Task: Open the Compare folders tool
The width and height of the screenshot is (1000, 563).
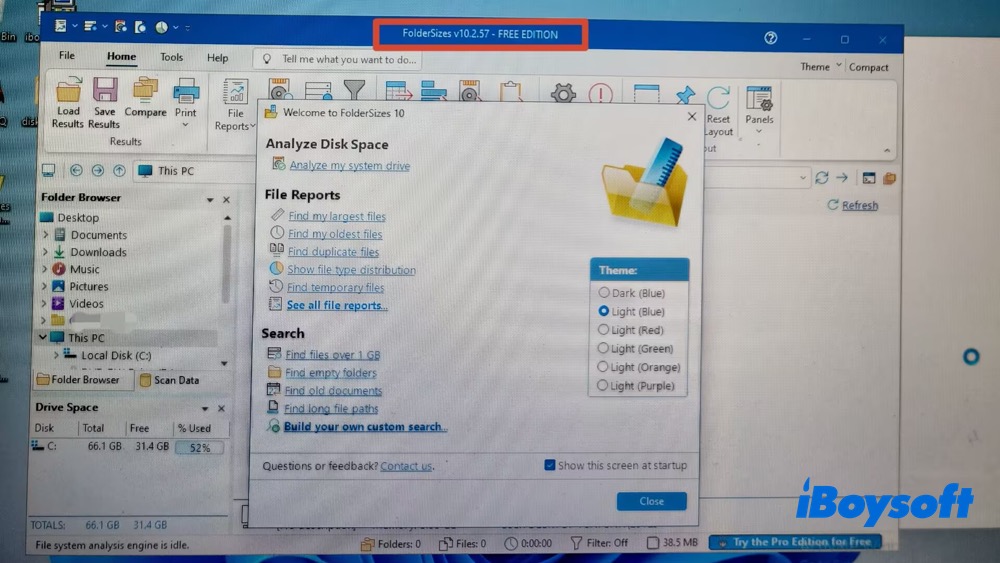Action: point(145,90)
